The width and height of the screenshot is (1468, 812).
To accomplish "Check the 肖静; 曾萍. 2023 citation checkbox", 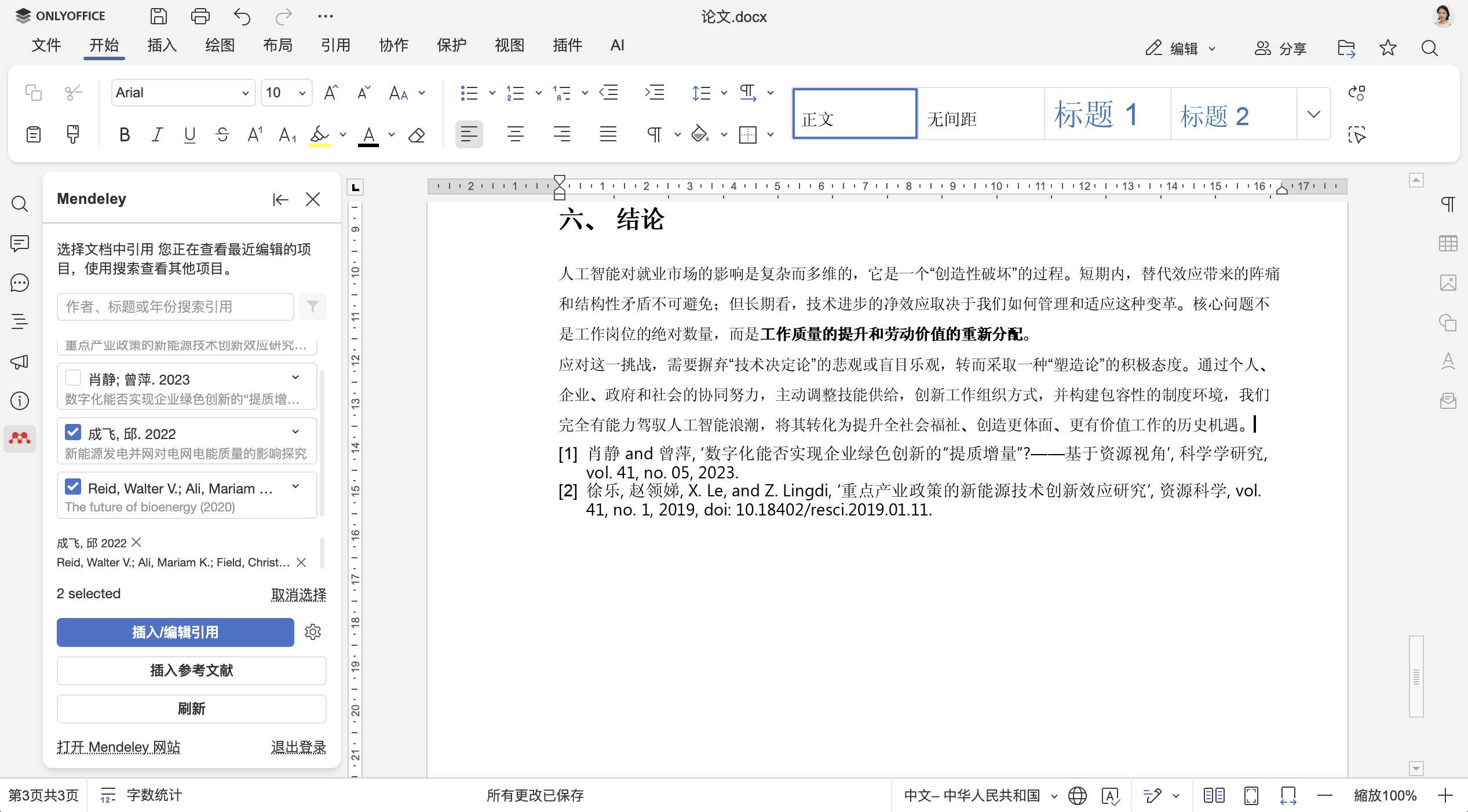I will coord(73,378).
